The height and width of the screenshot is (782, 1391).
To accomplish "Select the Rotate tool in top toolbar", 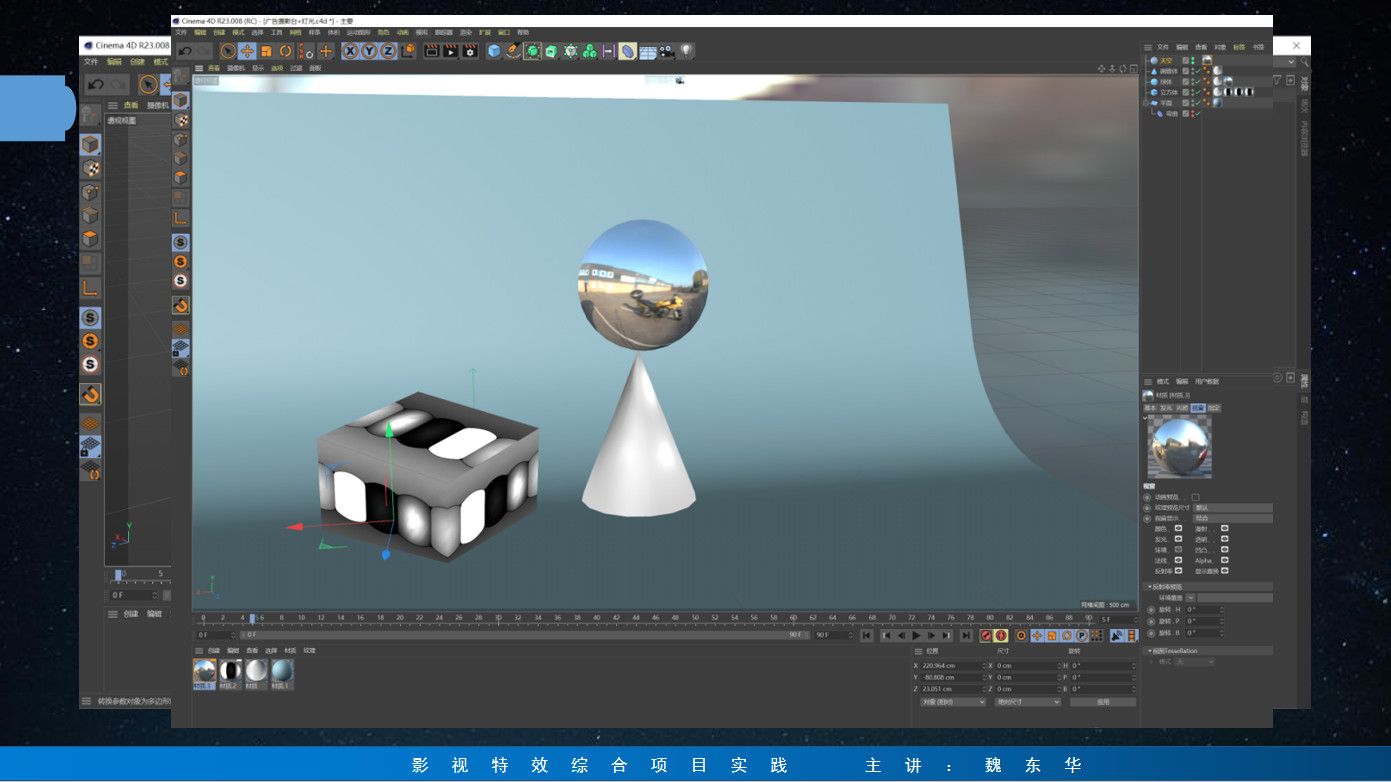I will (x=286, y=51).
